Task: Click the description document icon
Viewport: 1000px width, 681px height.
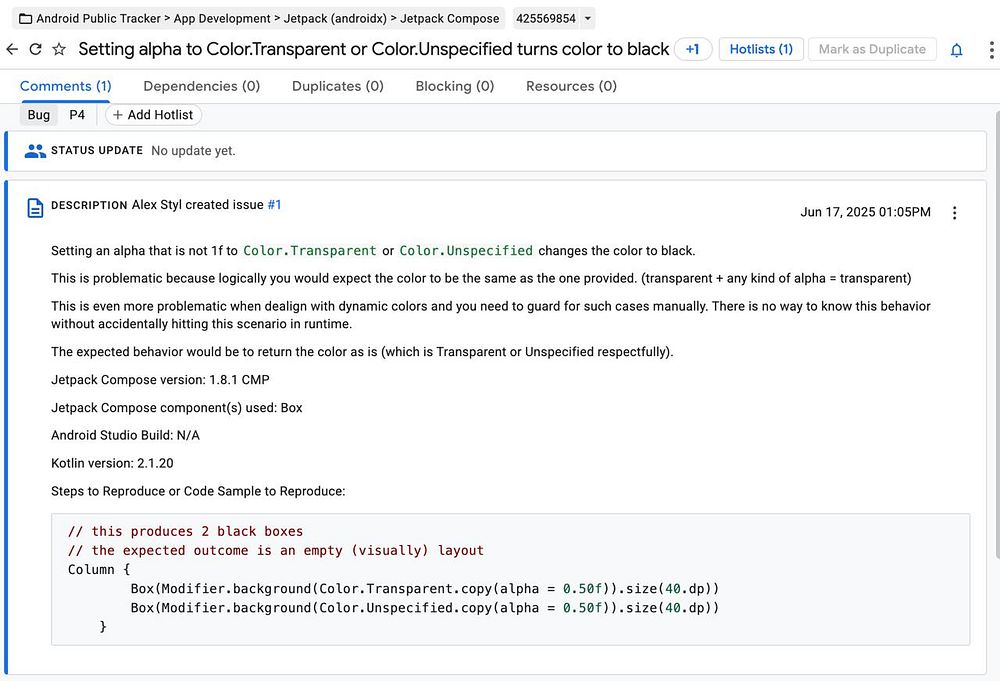Action: tap(35, 208)
